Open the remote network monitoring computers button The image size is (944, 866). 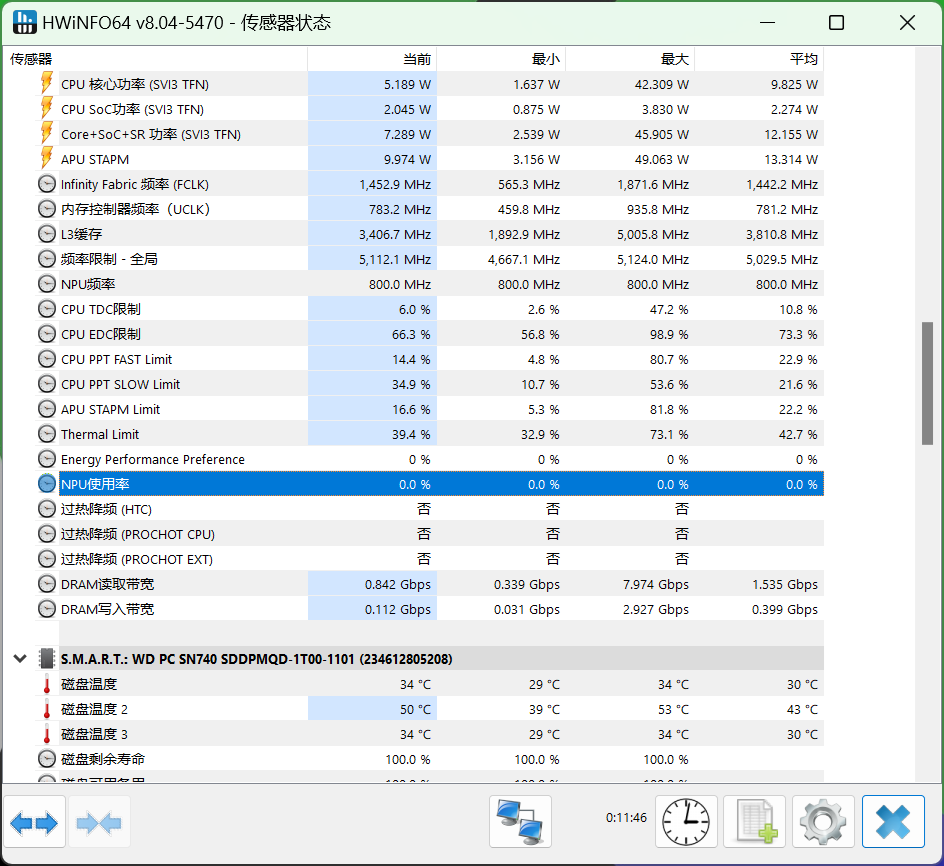pyautogui.click(x=520, y=822)
